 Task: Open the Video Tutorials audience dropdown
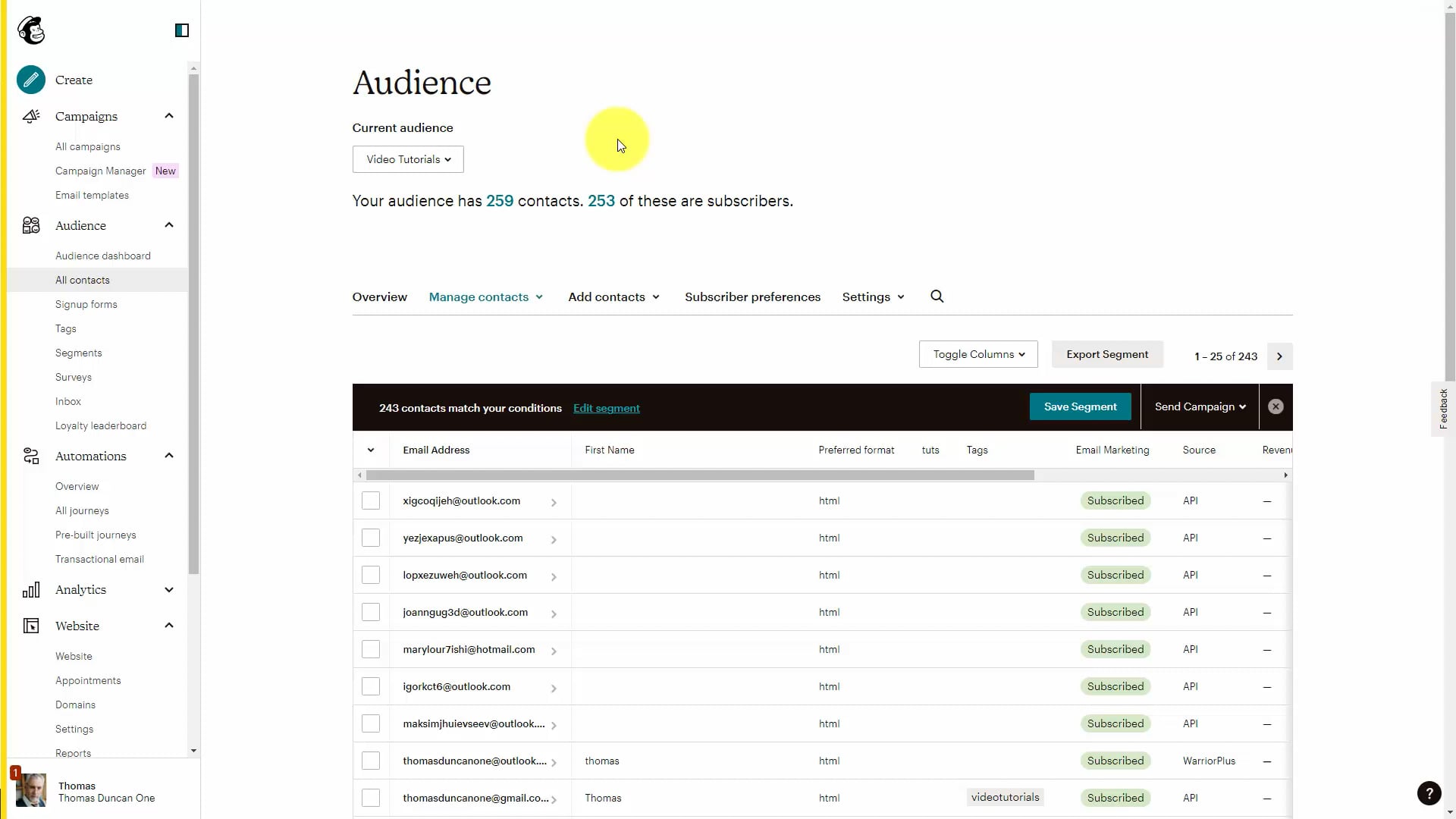click(x=408, y=159)
